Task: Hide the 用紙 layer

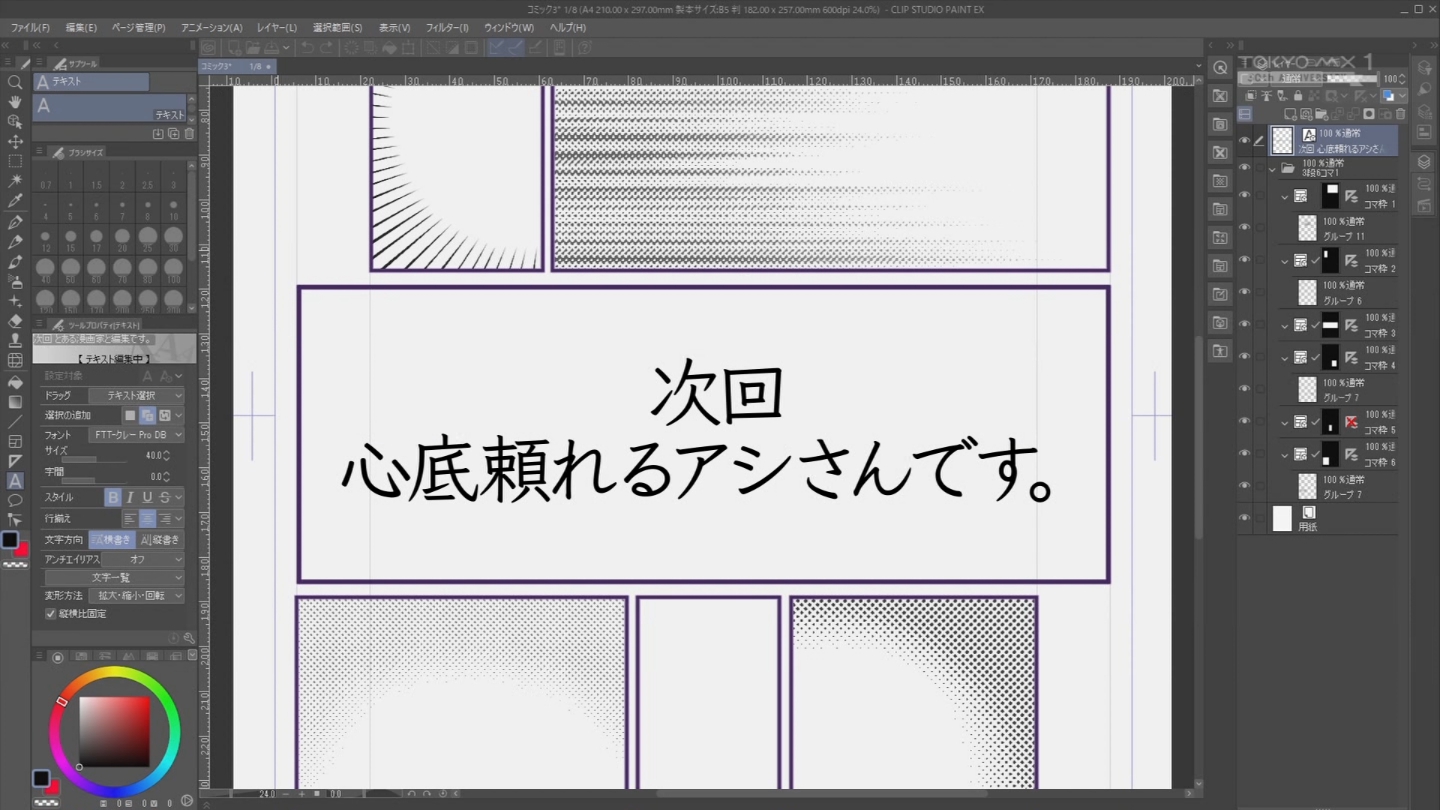Action: (1245, 518)
